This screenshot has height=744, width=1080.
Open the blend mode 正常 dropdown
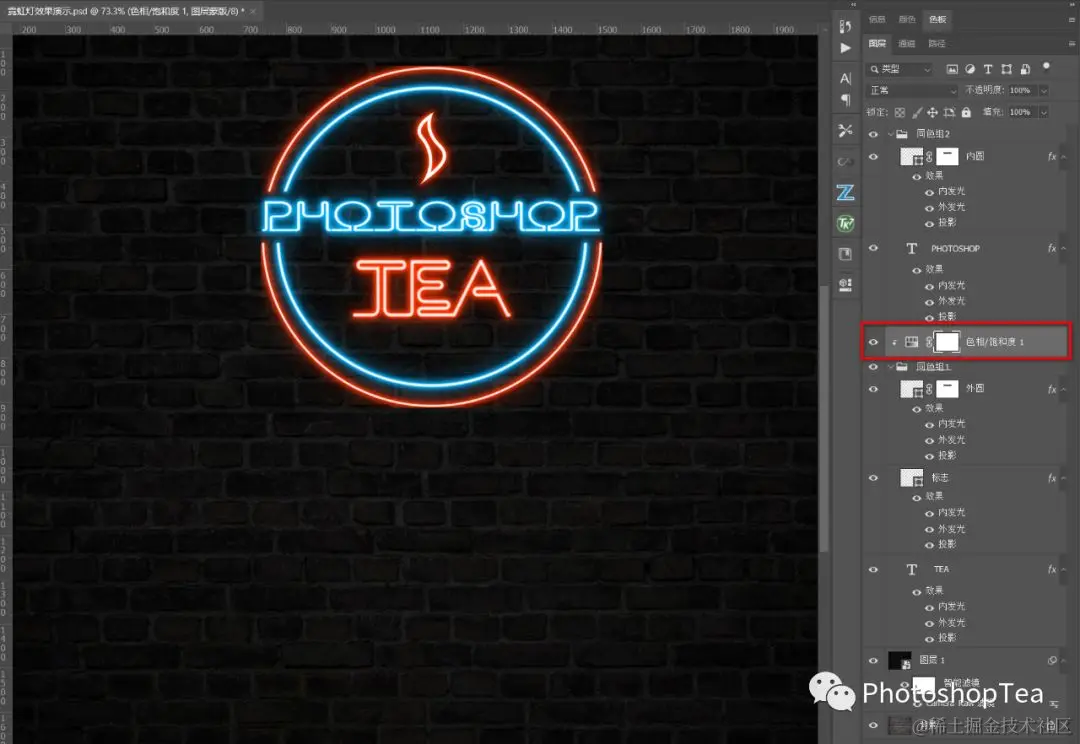pos(911,90)
